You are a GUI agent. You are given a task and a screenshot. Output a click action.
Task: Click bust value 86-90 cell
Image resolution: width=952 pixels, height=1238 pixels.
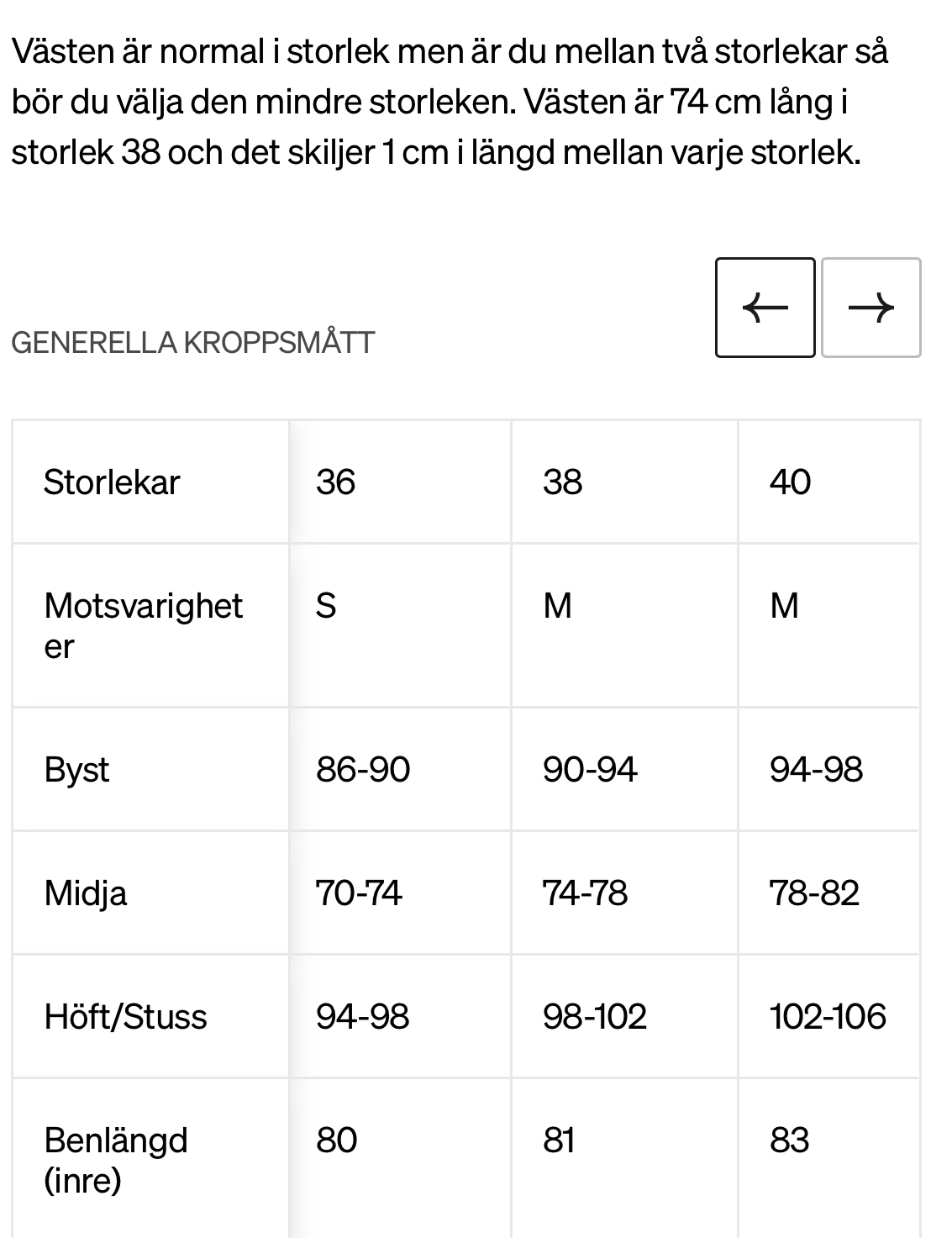(400, 769)
